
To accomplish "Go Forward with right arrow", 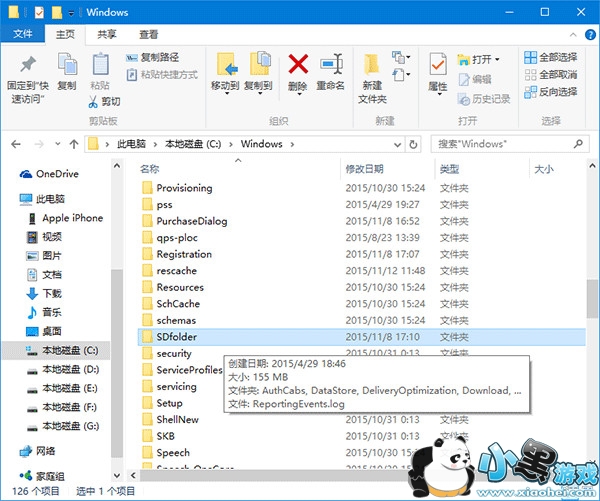I will tap(39, 144).
